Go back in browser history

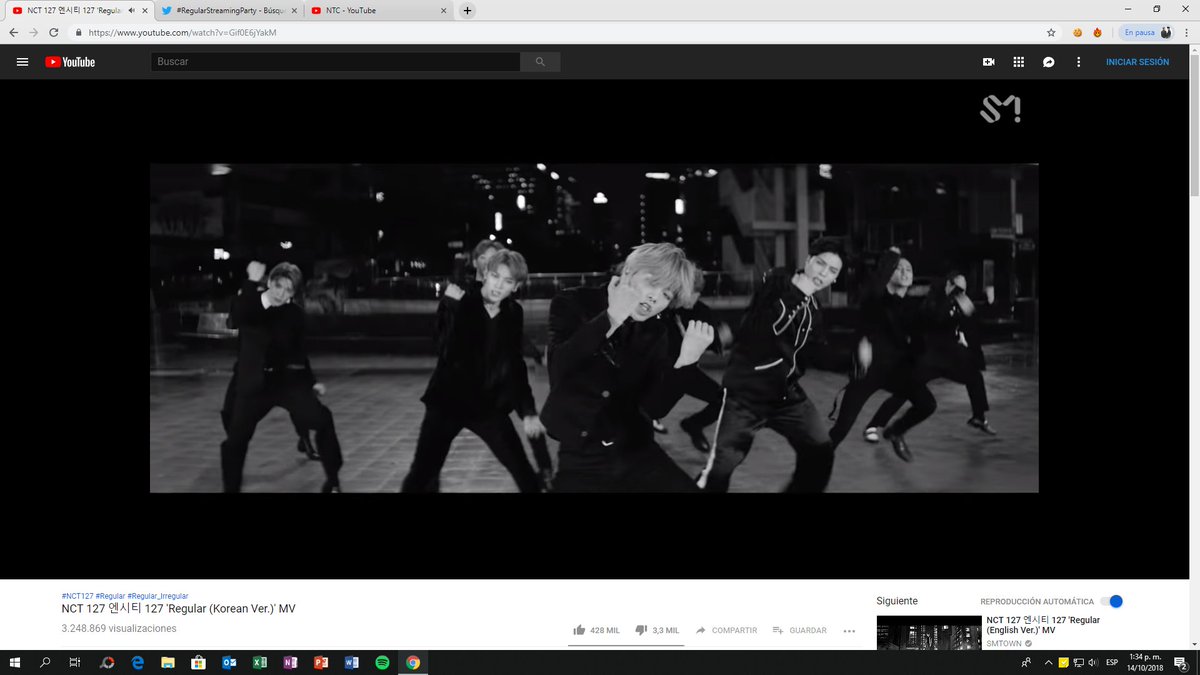pyautogui.click(x=13, y=32)
